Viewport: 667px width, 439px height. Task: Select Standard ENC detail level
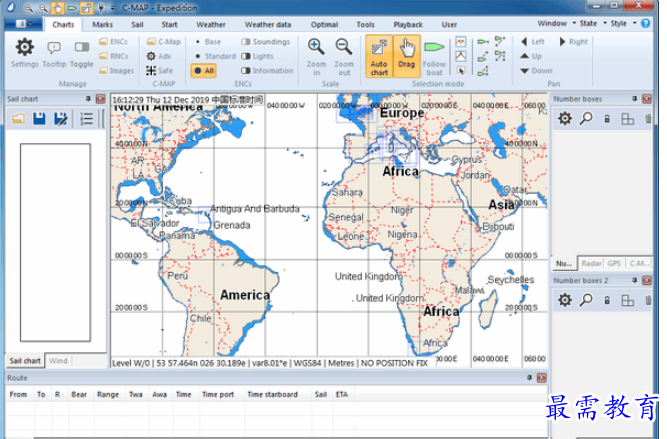point(215,56)
